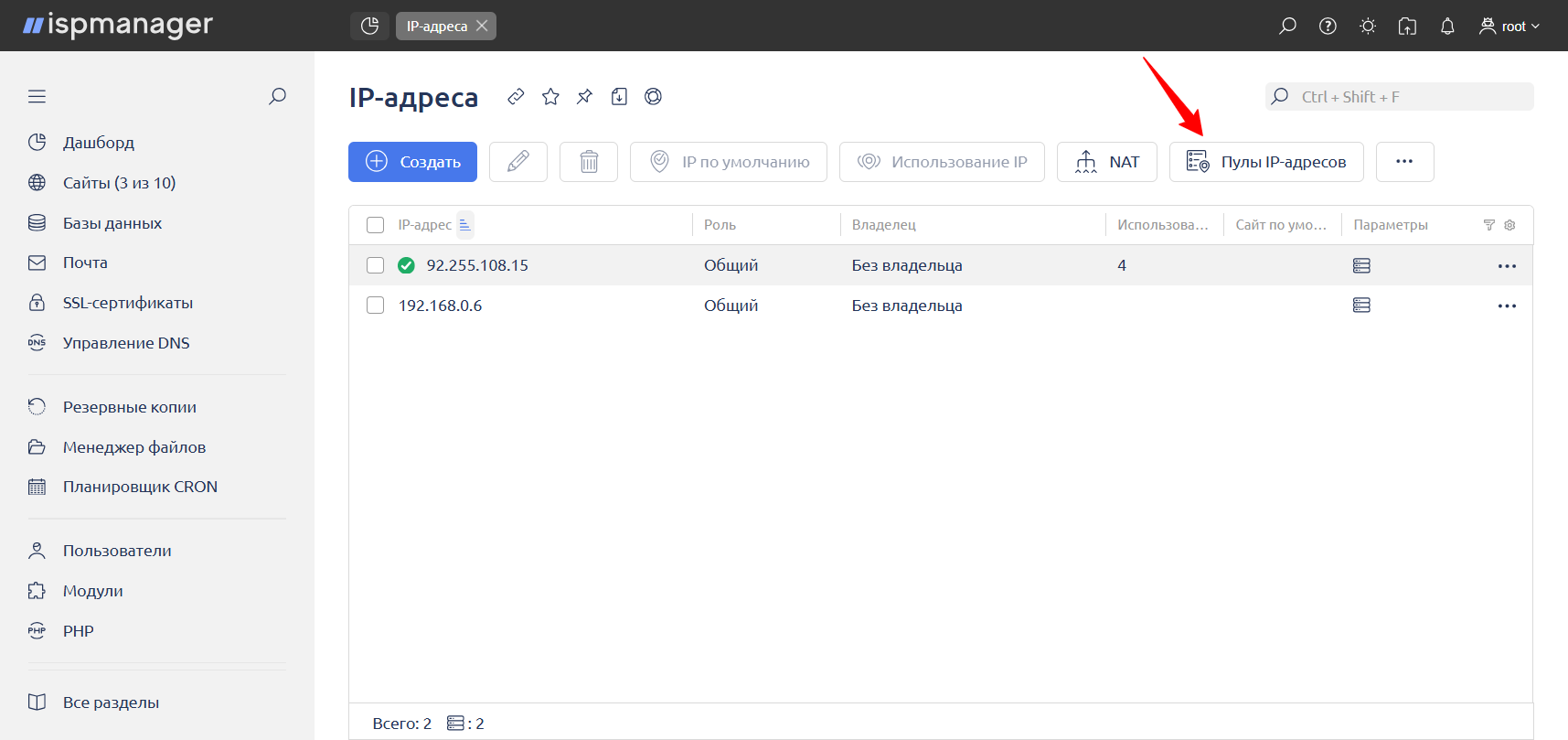Viewport: 1568px width, 740px height.
Task: Click the copy link icon near page title
Action: 516,97
